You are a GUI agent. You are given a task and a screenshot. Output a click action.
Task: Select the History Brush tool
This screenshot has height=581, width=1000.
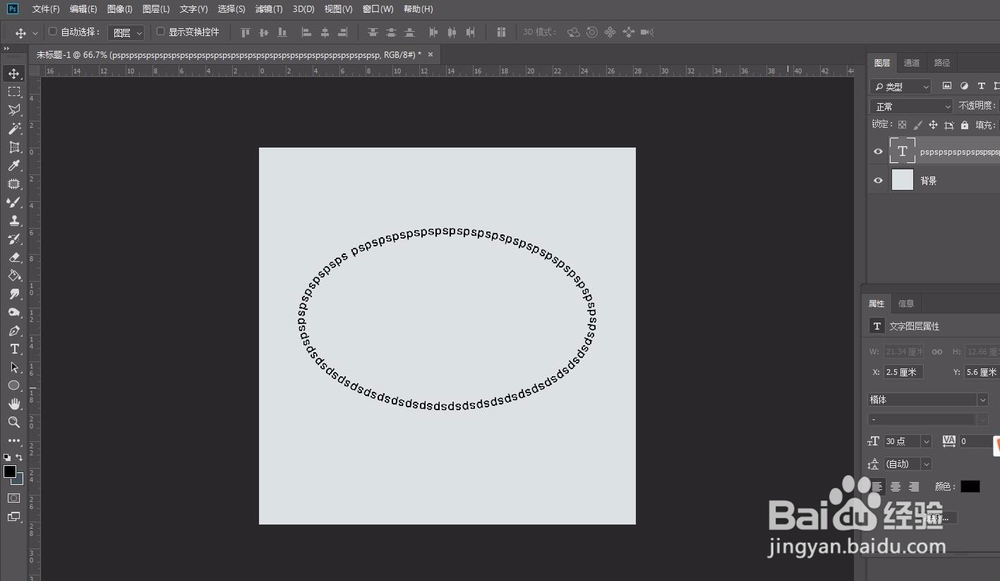click(14, 239)
